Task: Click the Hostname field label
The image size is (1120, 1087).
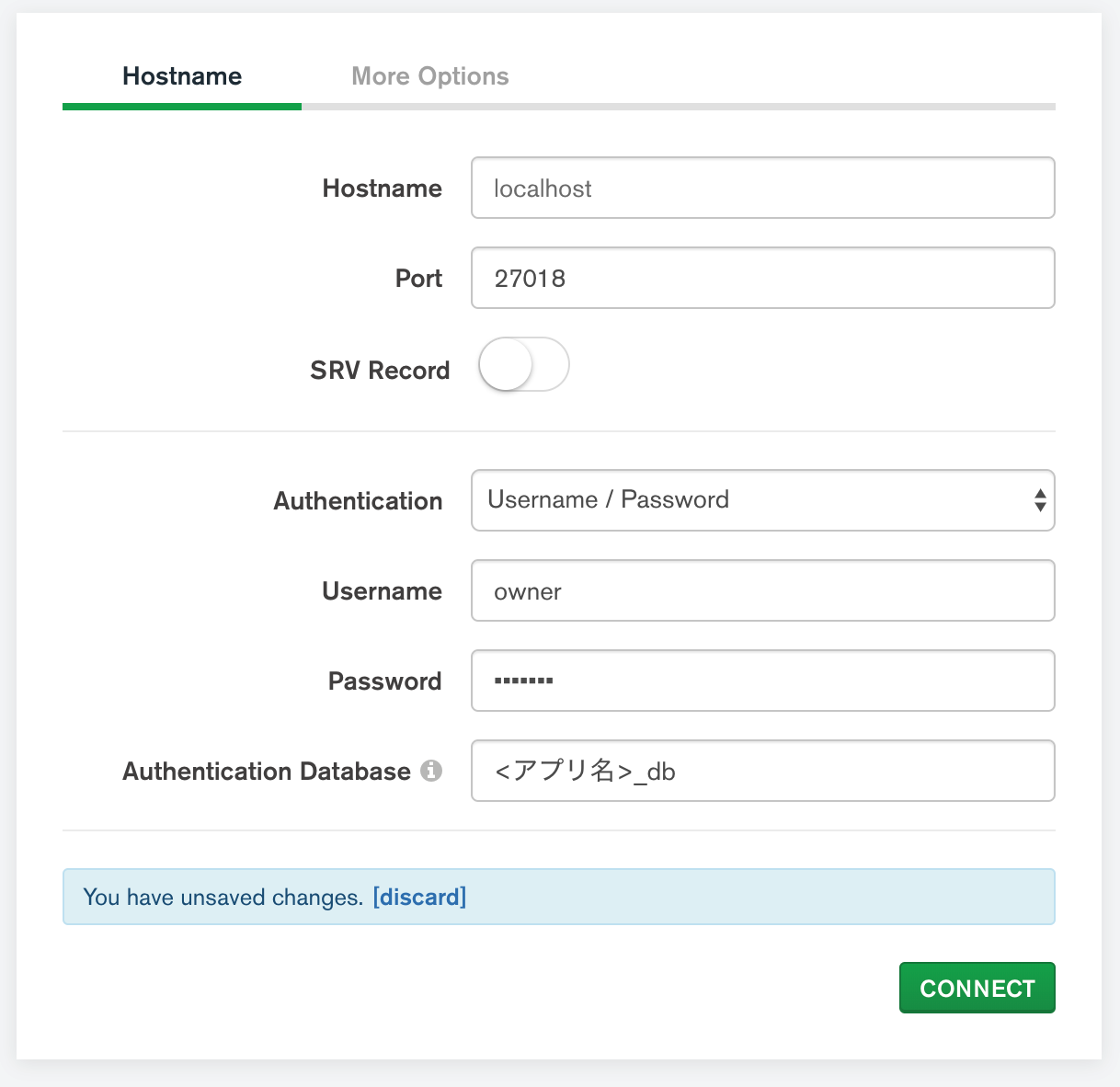Action: (382, 189)
